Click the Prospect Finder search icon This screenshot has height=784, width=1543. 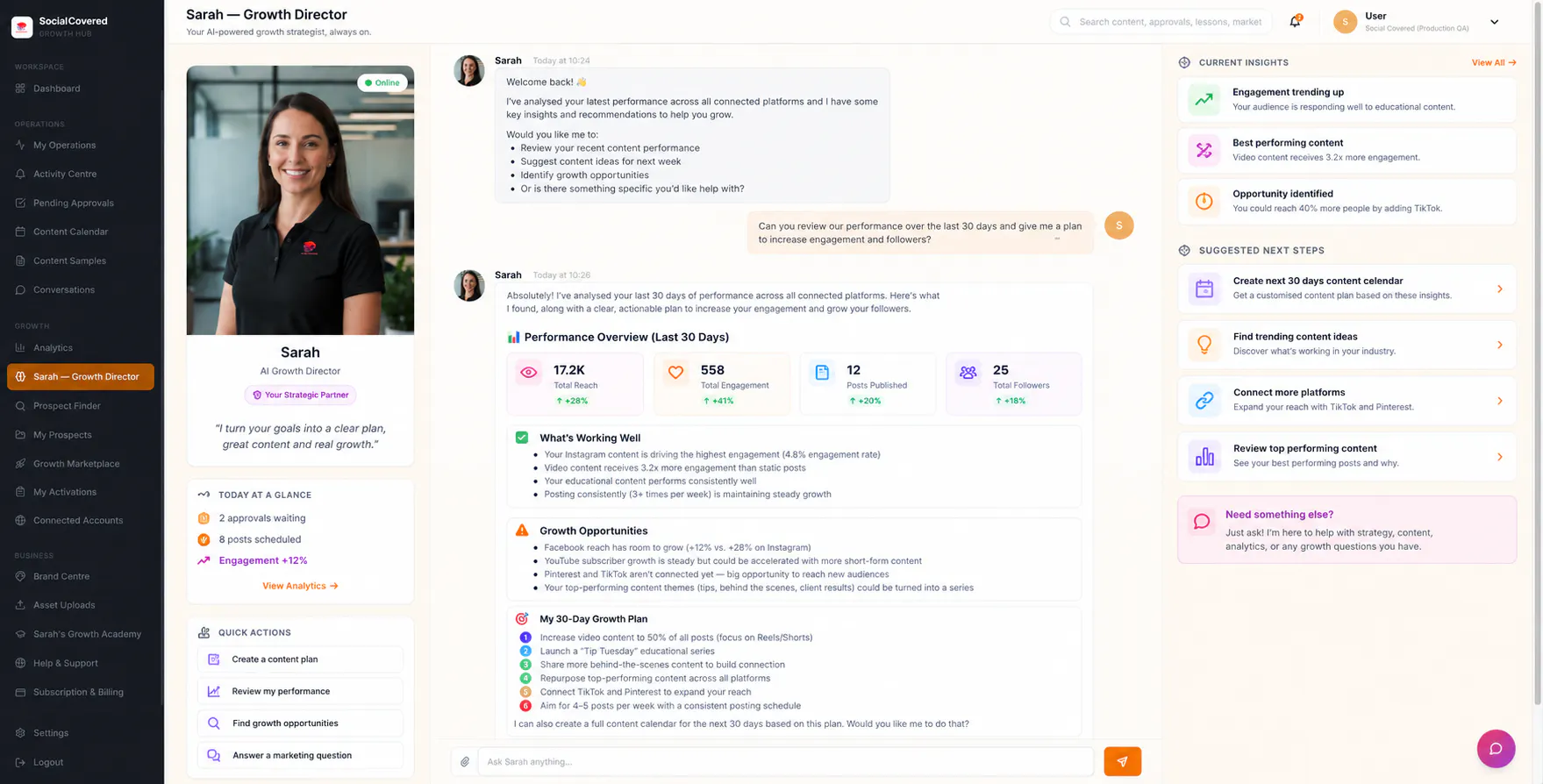click(x=20, y=406)
